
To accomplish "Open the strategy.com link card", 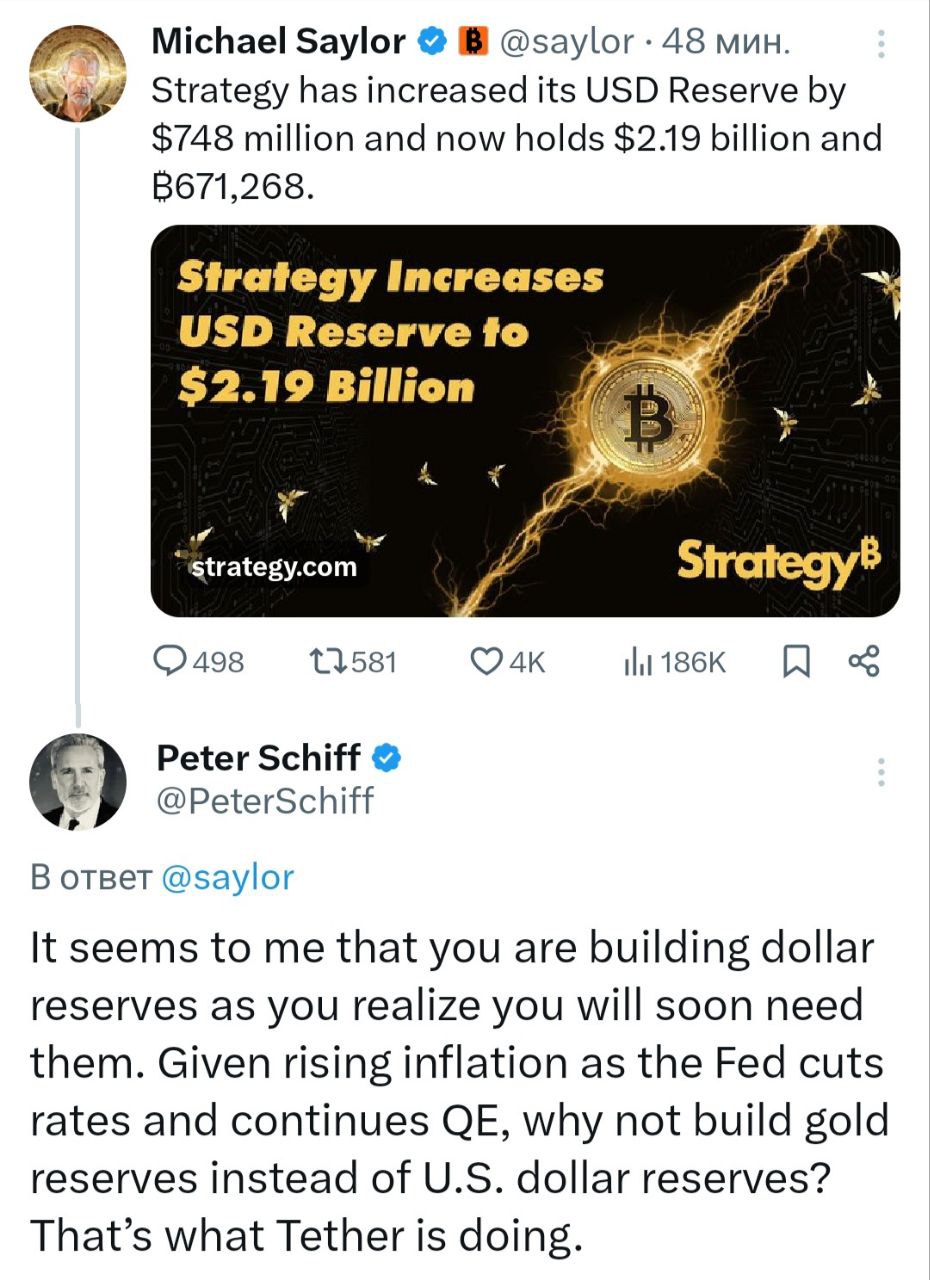I will pyautogui.click(x=273, y=567).
